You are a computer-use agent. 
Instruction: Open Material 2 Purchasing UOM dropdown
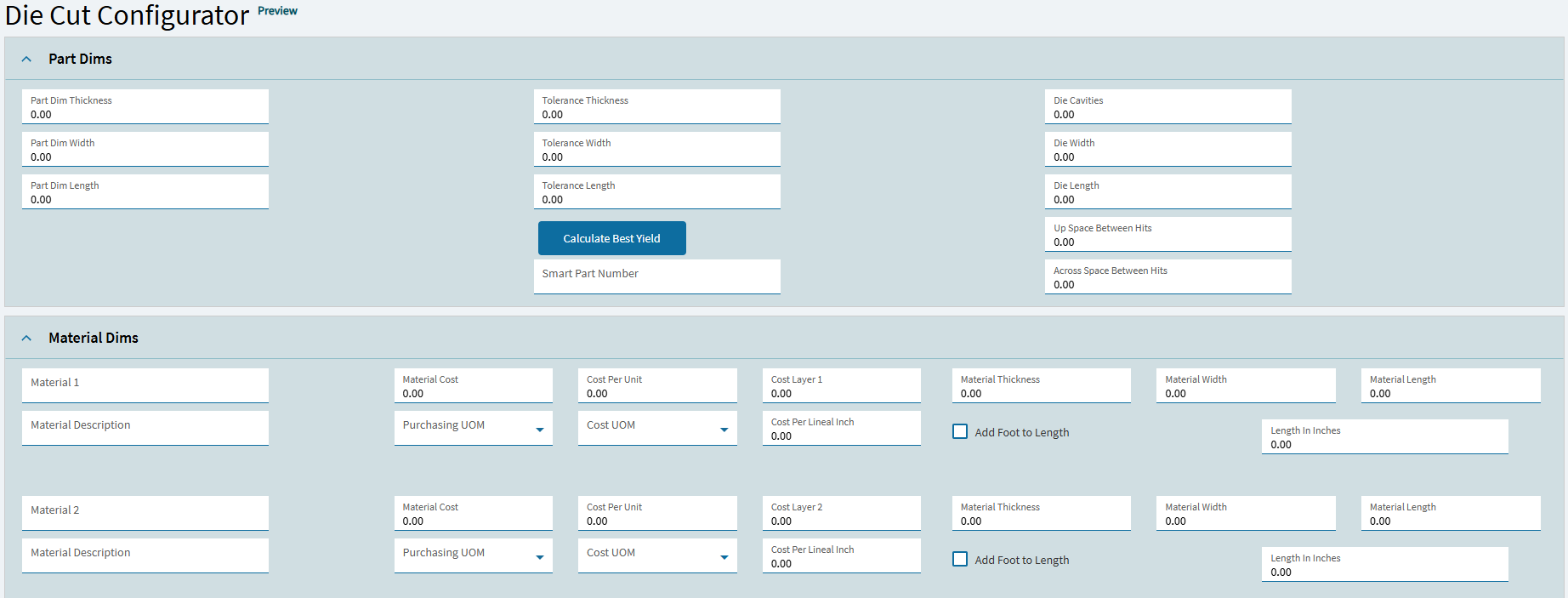[473, 555]
